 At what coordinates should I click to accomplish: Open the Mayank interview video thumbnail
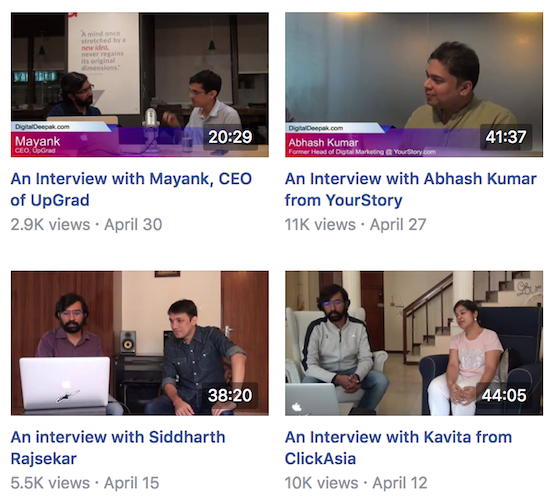[140, 85]
